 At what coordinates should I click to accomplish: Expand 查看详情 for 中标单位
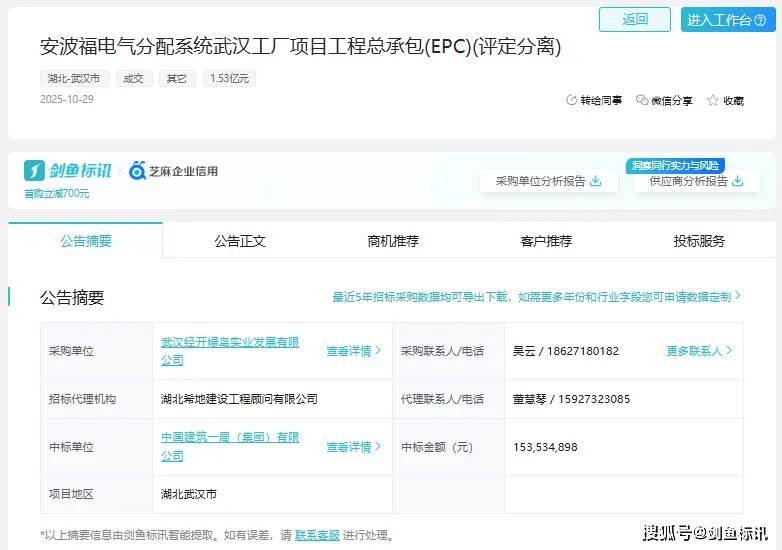(x=353, y=447)
